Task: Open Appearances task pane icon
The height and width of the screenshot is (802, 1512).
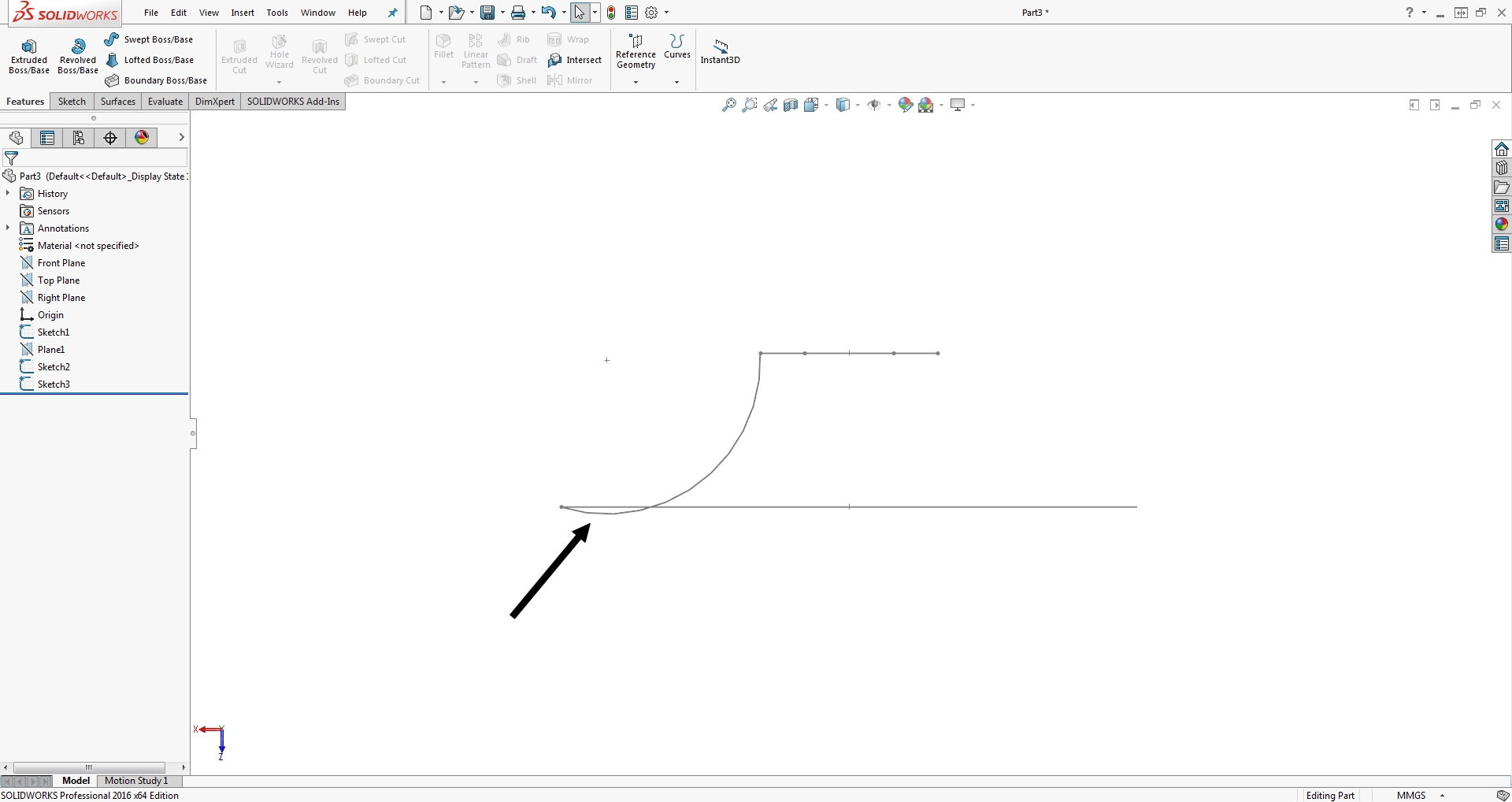Action: tap(1502, 225)
